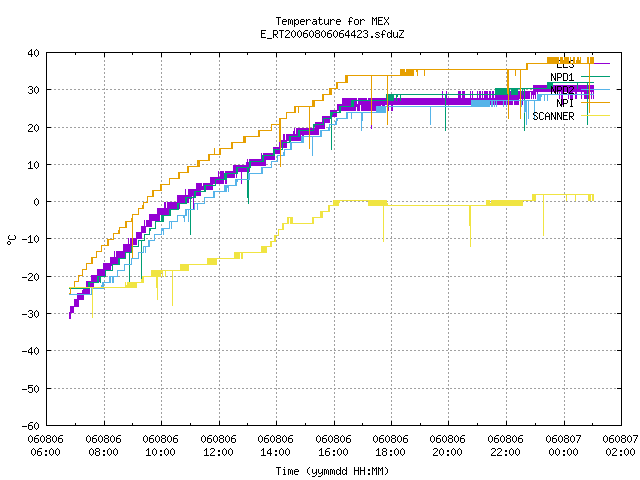Click the 'NPI' legend label
Image resolution: width=640 pixels, height=480 pixels.
pos(565,103)
